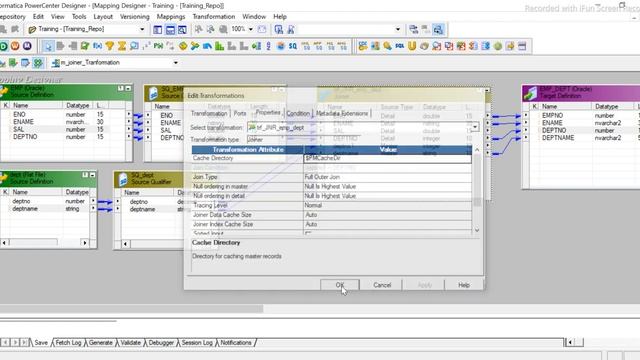Screen dimensions: 640x360
Task: Click Auto value for Joiner Data Cache Size
Action: 388,215
